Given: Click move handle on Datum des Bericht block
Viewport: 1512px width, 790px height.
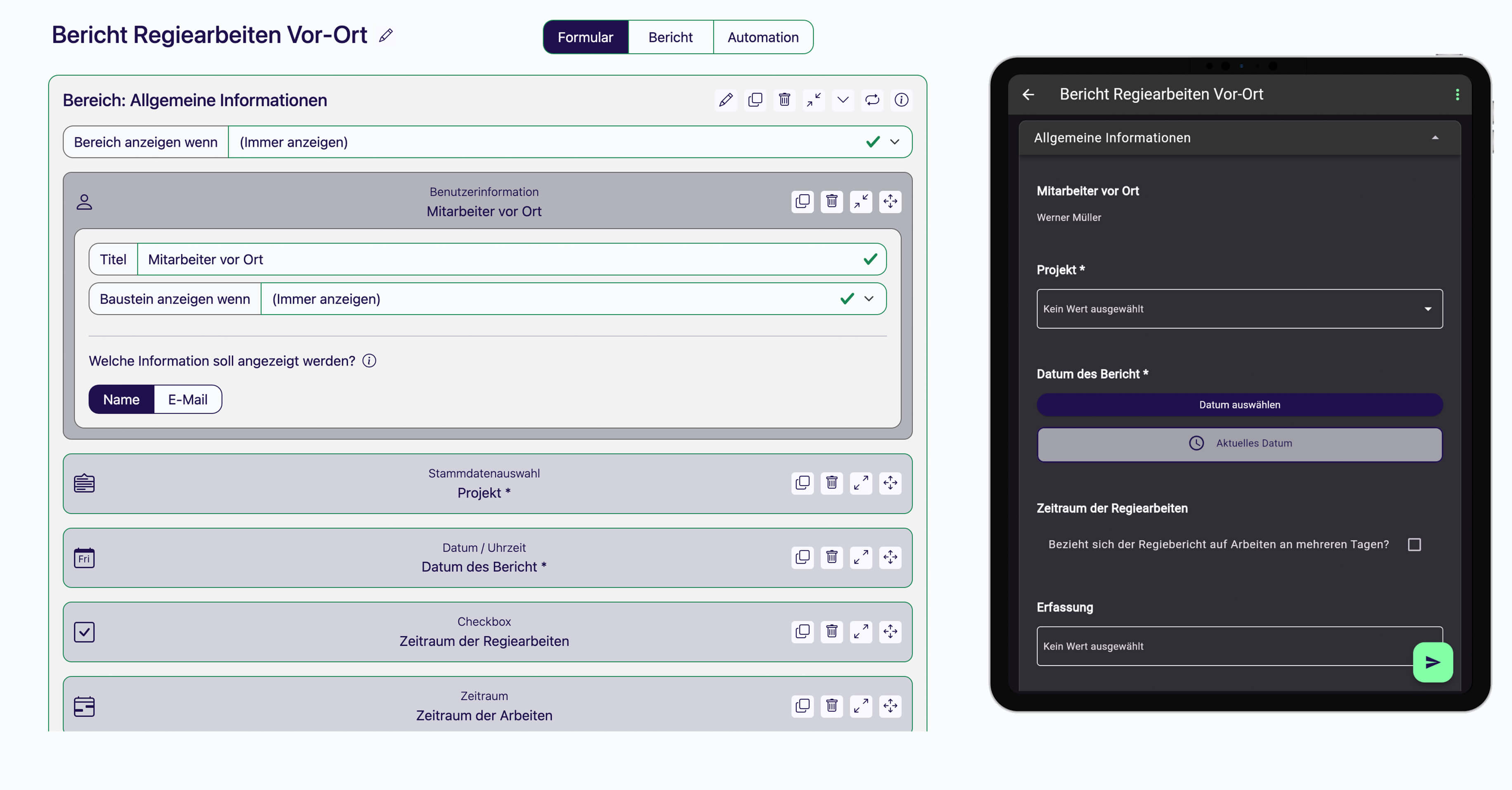Looking at the screenshot, I should (x=890, y=557).
